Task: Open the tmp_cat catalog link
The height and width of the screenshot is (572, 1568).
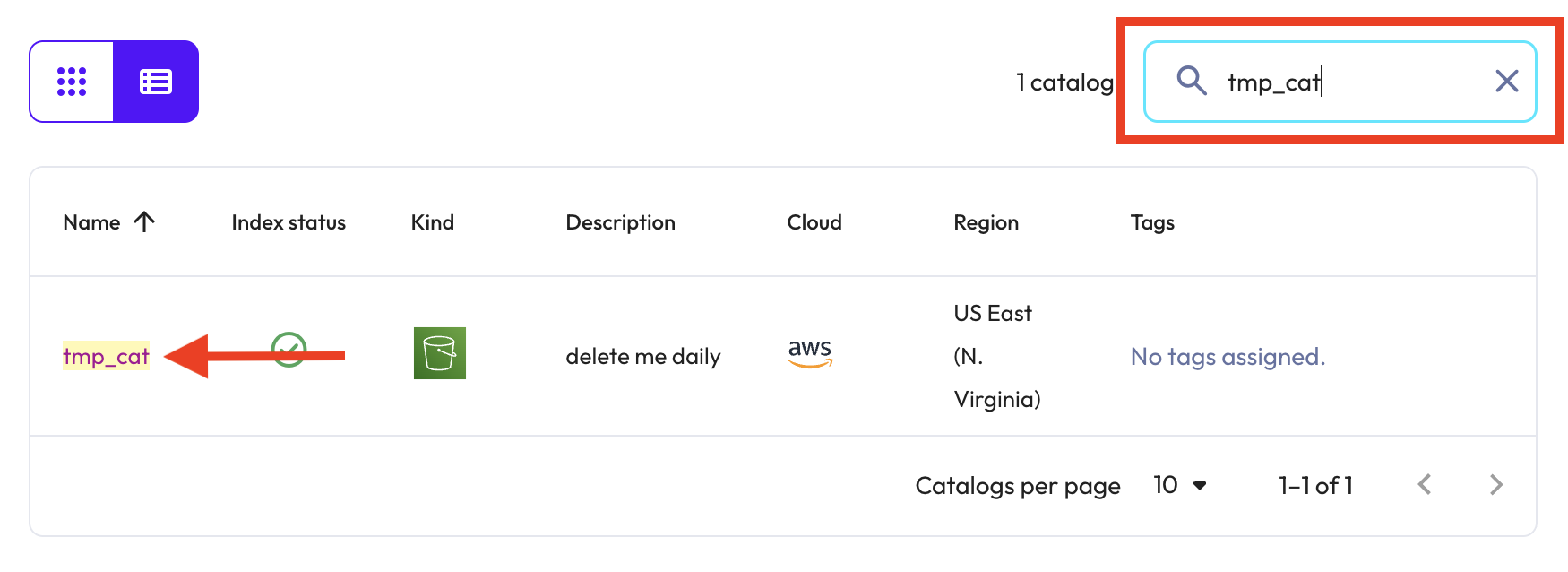Action: coord(106,357)
